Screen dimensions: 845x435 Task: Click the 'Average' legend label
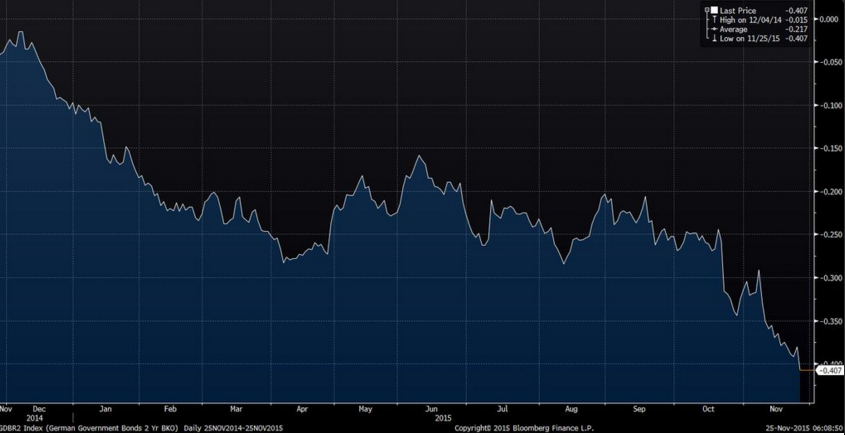[x=733, y=29]
